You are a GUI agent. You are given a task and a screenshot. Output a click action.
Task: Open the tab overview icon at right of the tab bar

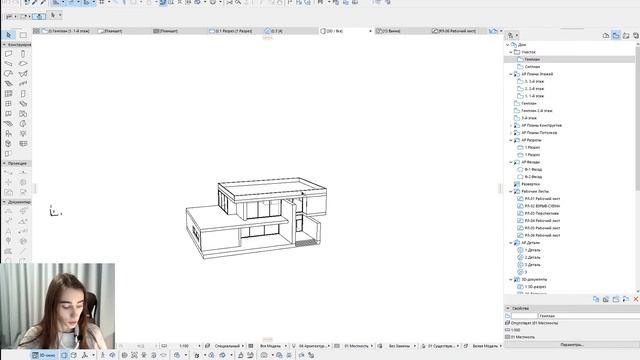tap(493, 31)
